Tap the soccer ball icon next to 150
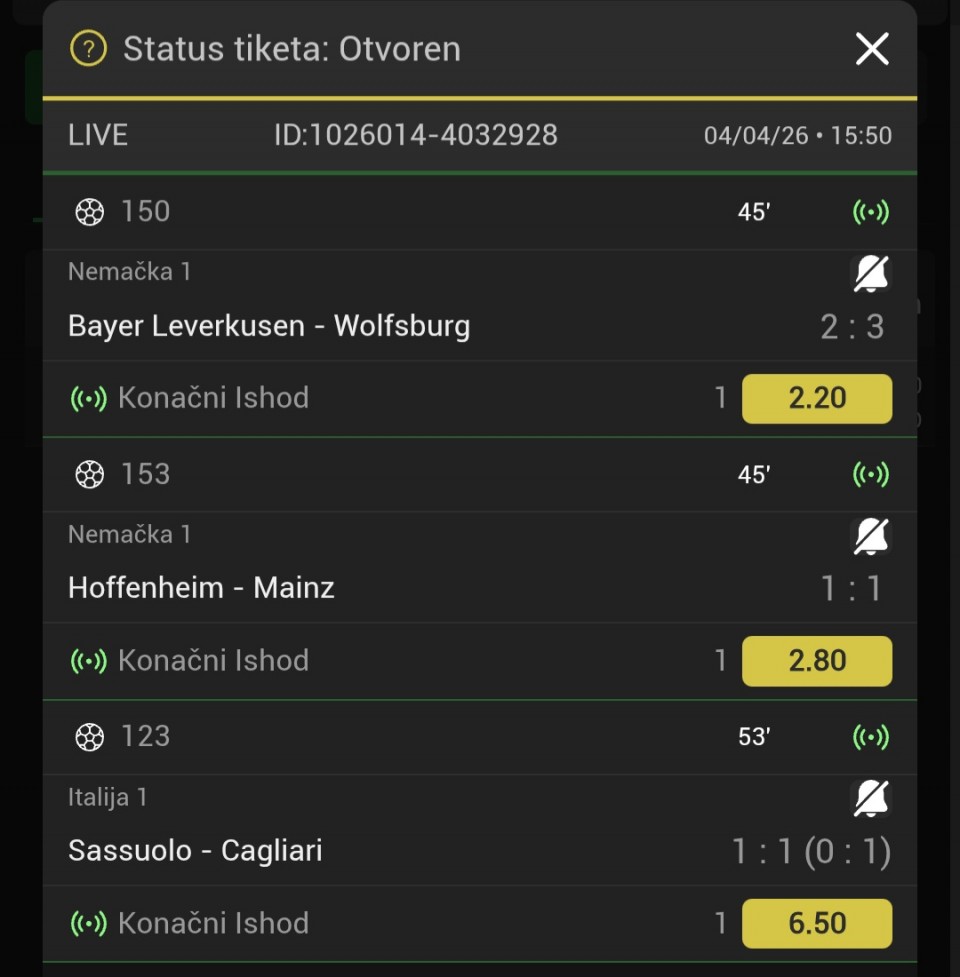The height and width of the screenshot is (977, 960). (x=90, y=212)
